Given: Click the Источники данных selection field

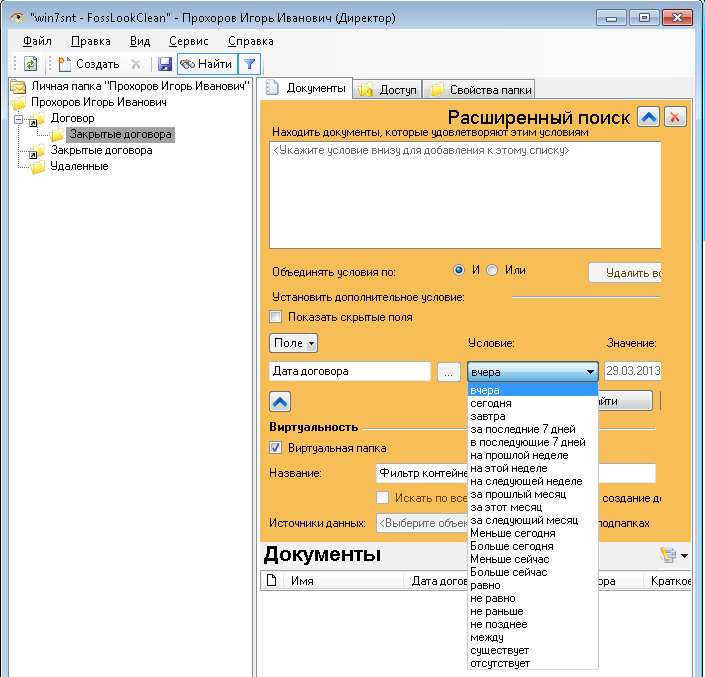Looking at the screenshot, I should pos(422,523).
